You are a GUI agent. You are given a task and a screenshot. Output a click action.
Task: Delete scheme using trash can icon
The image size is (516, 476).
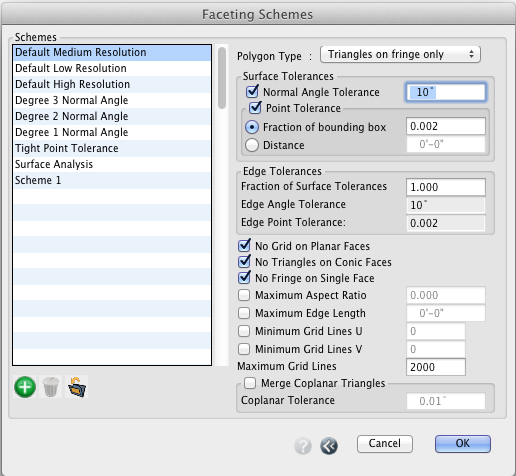tap(51, 387)
